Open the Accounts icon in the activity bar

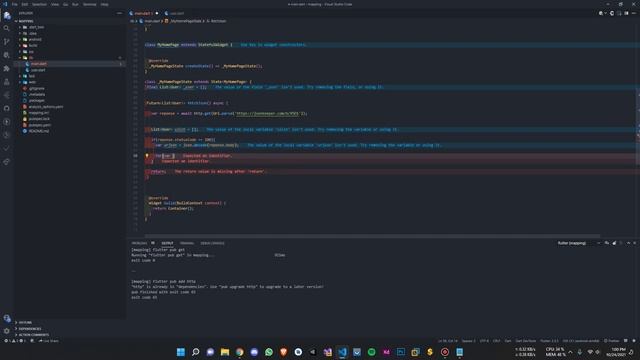[x=7, y=318]
